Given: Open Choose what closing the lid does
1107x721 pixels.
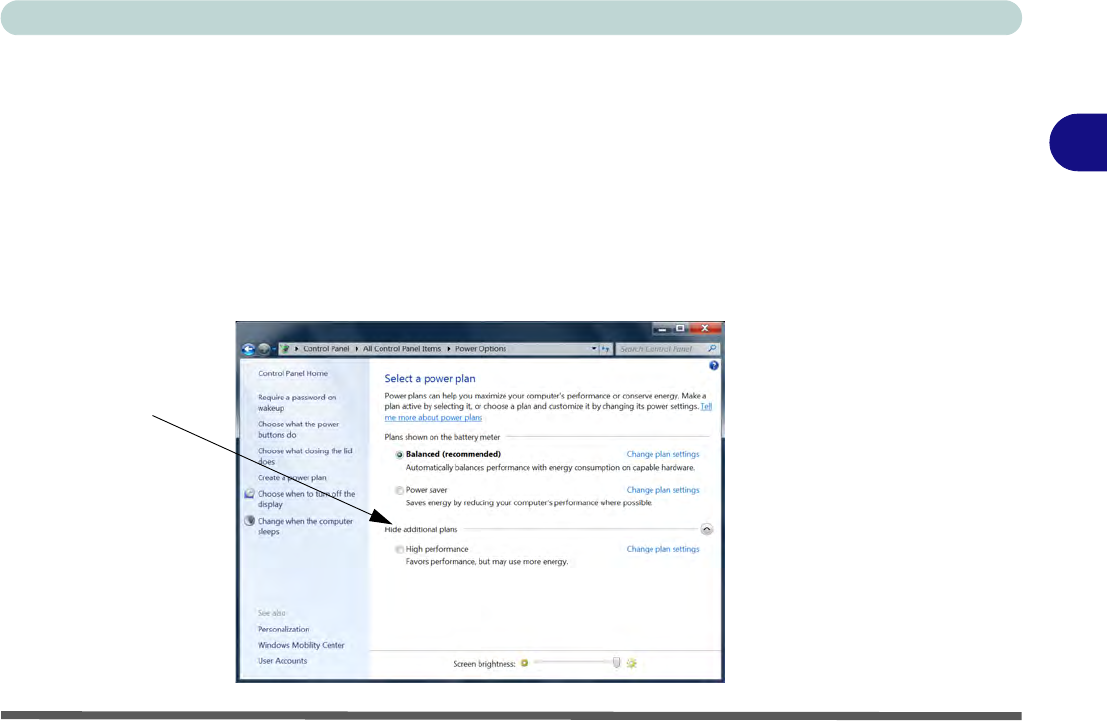Looking at the screenshot, I should tap(305, 456).
